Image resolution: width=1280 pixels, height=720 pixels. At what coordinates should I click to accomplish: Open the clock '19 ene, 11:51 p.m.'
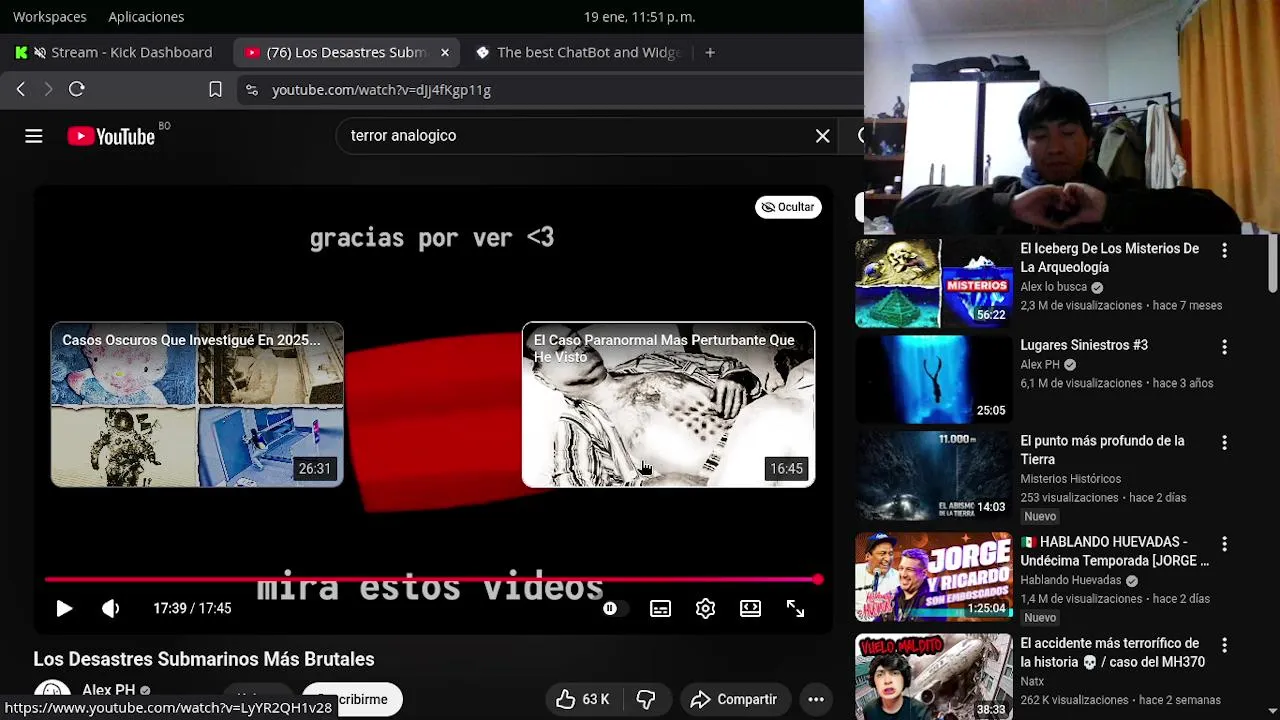pos(640,16)
